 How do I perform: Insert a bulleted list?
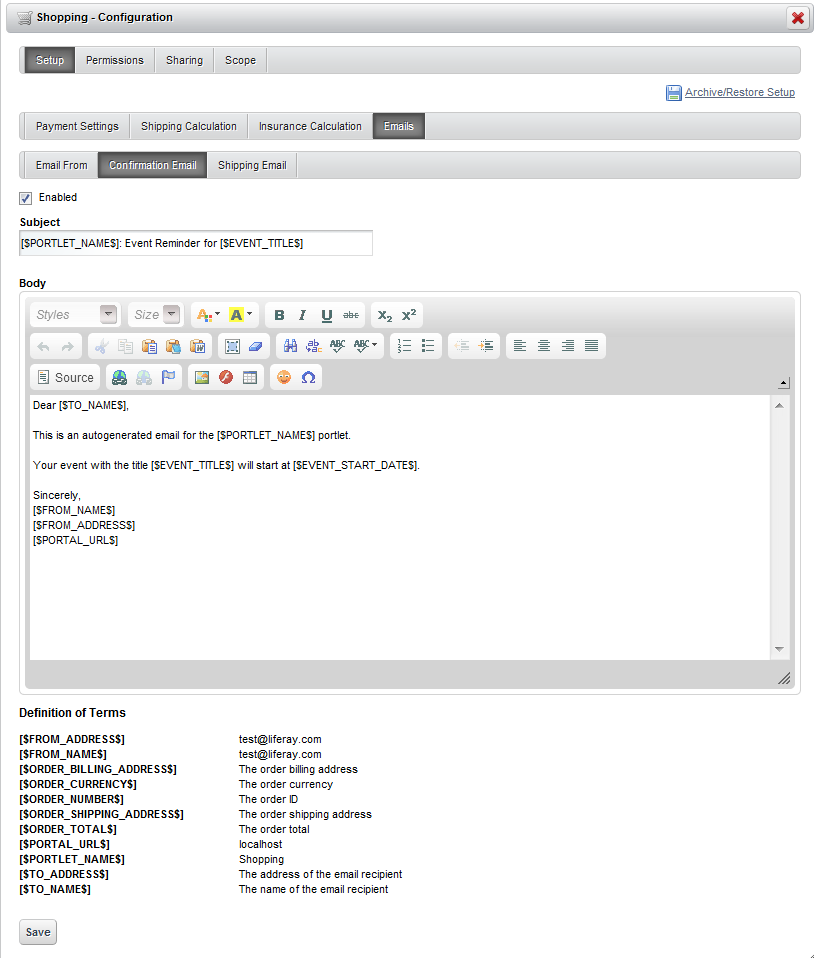tap(428, 346)
